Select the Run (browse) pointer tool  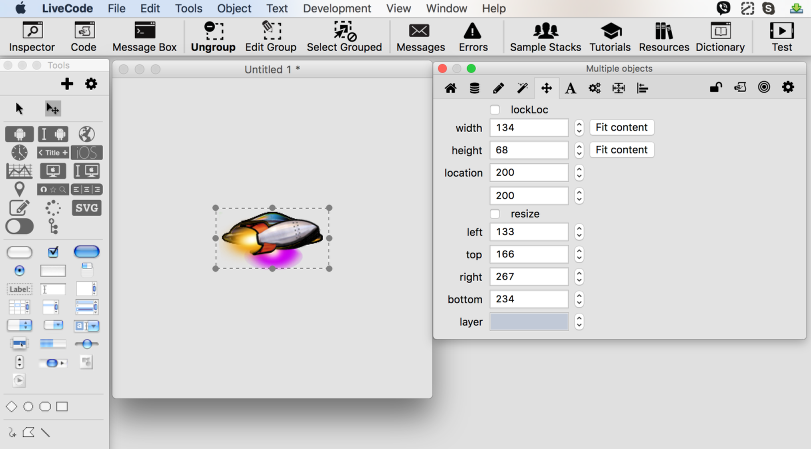(x=20, y=109)
